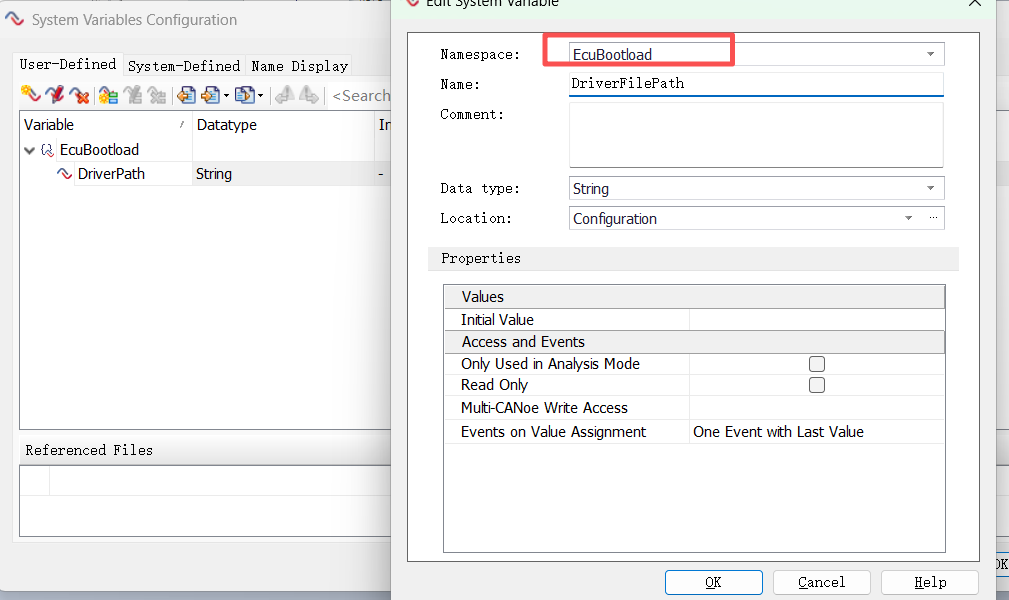
Task: Click the Name field containing DriverFilePath
Action: click(756, 84)
